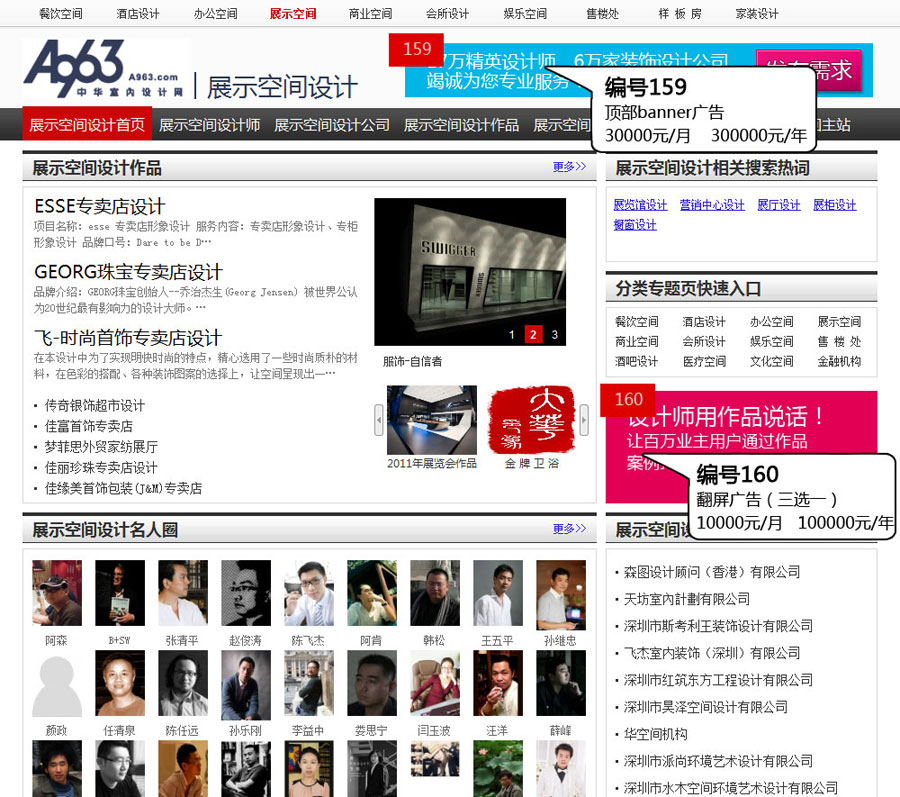Open 飞杰室内装饰（深圳）有限公司 company link
900x797 pixels.
(x=712, y=652)
